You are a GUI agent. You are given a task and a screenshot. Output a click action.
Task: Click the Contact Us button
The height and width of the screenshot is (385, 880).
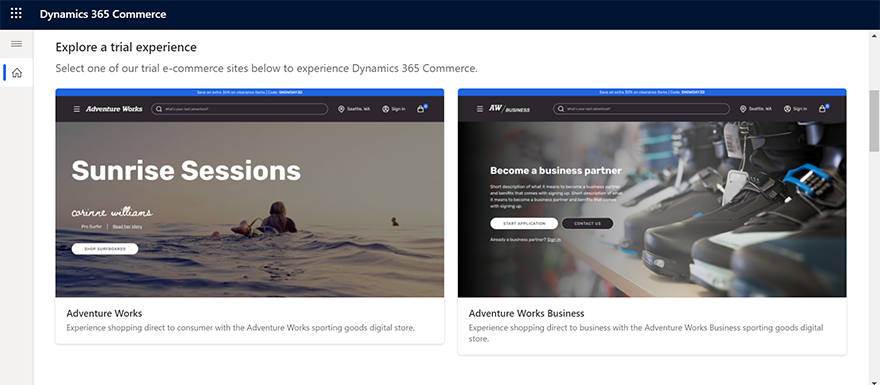pos(588,223)
